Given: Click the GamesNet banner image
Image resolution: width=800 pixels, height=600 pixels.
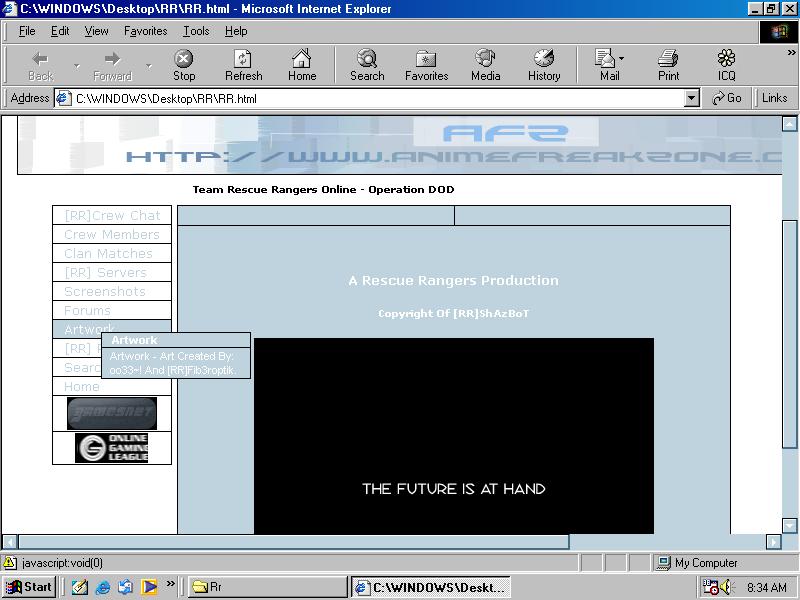Looking at the screenshot, I should pyautogui.click(x=112, y=413).
